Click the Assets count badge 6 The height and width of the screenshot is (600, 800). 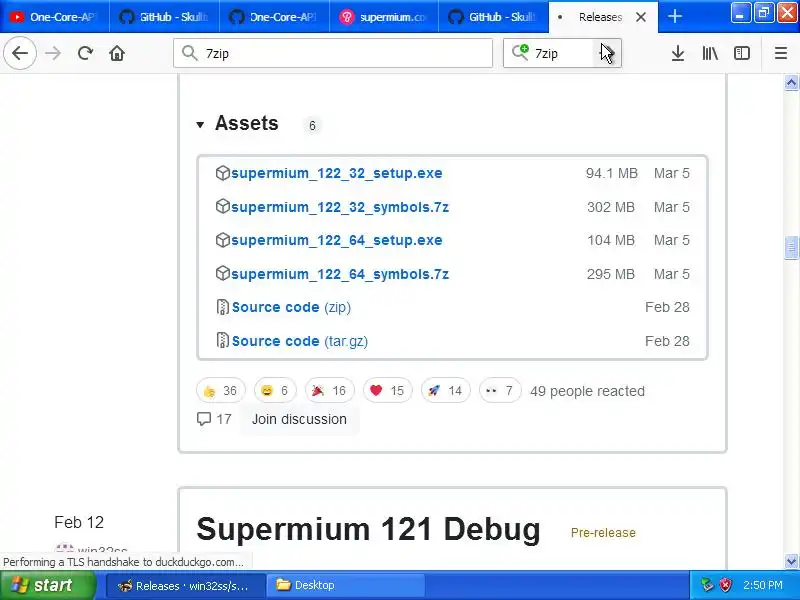coord(312,126)
